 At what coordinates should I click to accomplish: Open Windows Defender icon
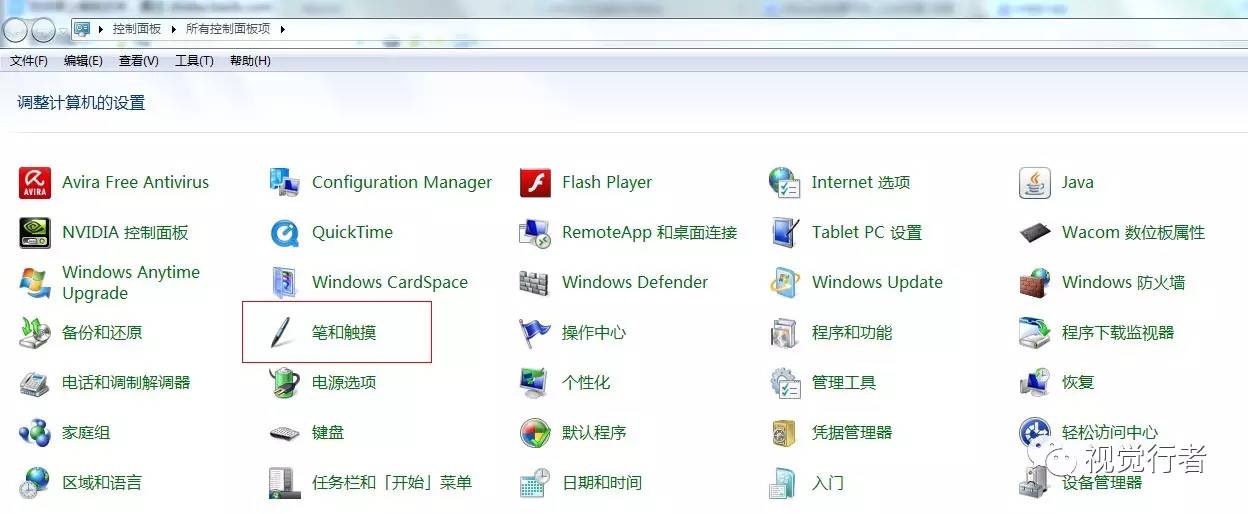pos(535,283)
